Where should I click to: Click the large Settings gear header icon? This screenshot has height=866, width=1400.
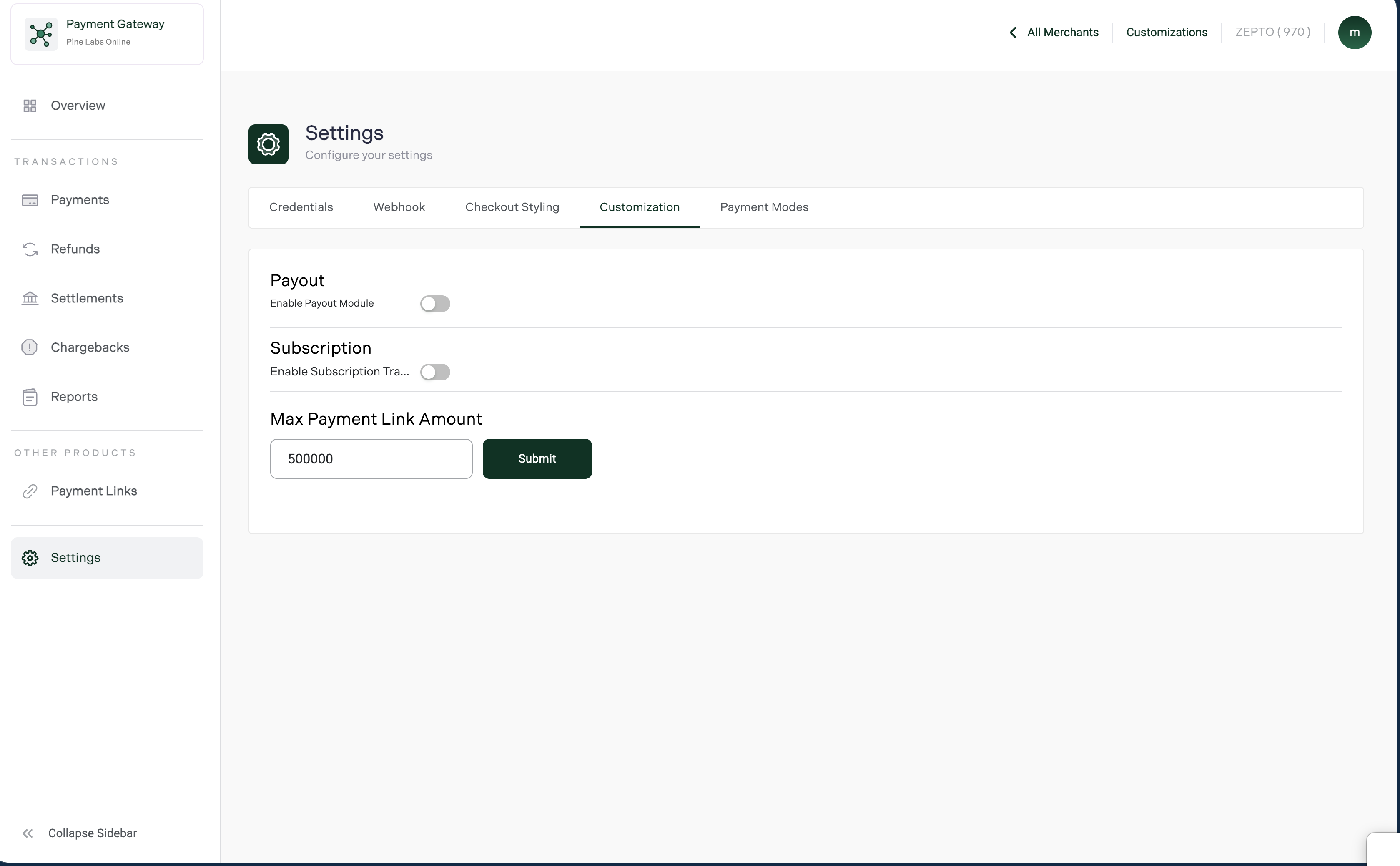tap(268, 144)
